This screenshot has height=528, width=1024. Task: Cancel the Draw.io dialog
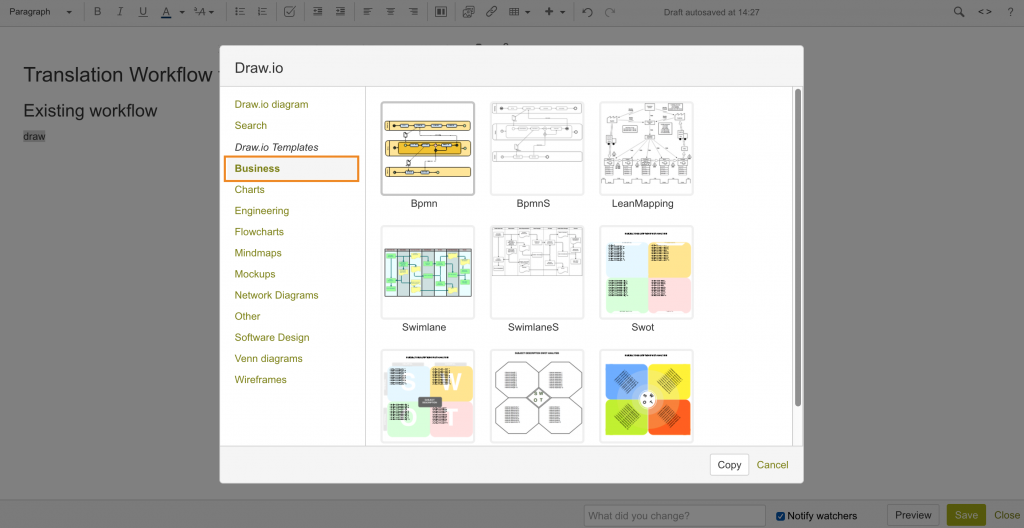[772, 465]
